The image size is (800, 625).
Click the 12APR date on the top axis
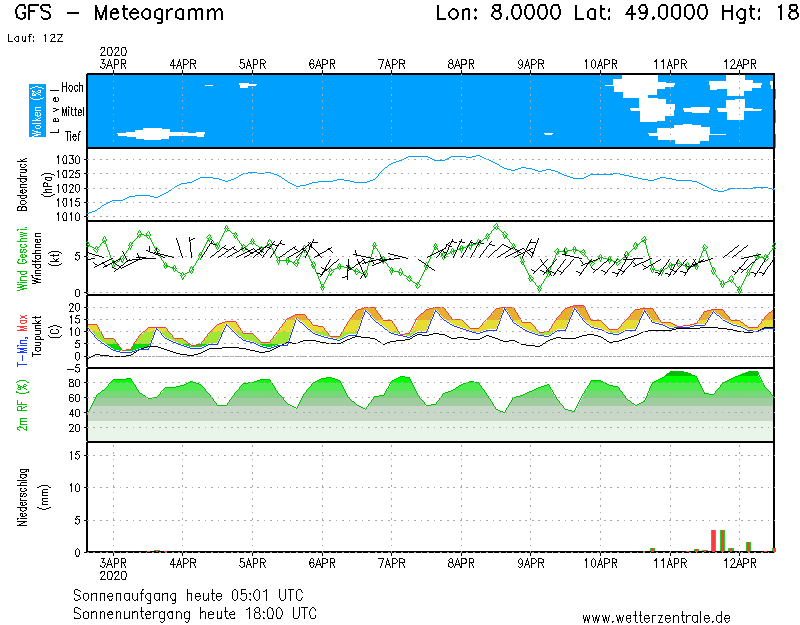[x=739, y=64]
